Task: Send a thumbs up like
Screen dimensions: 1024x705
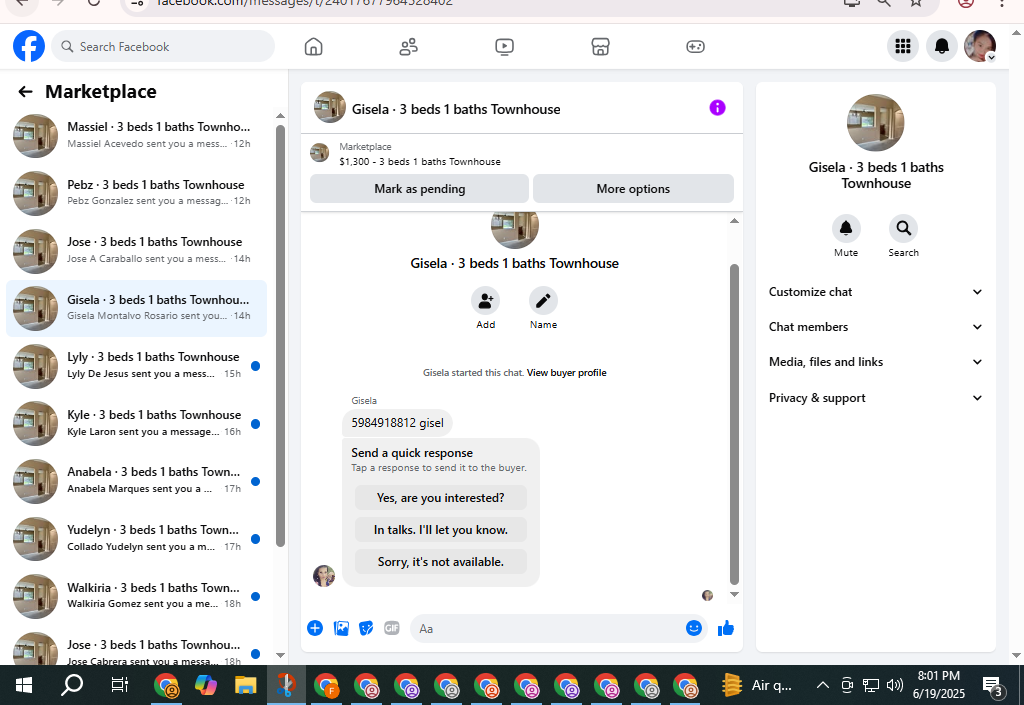Action: click(x=726, y=628)
